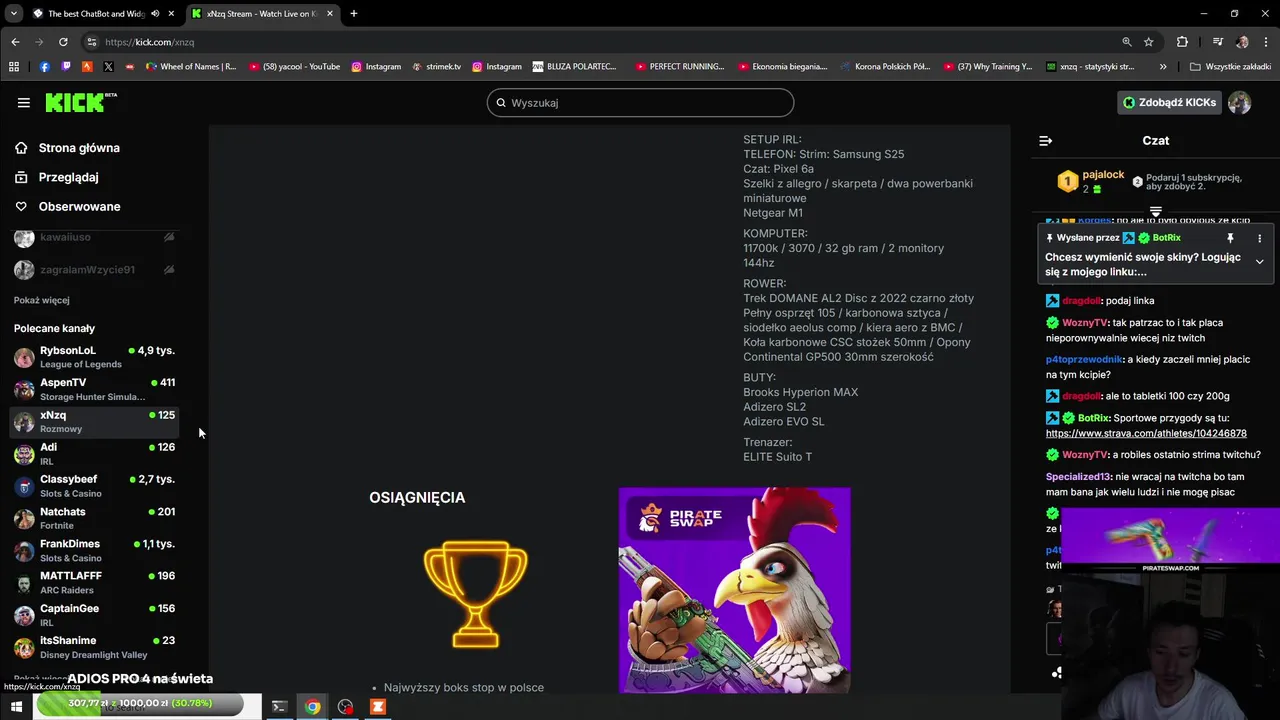
Task: Open Windows Start menu
Action: point(16,707)
